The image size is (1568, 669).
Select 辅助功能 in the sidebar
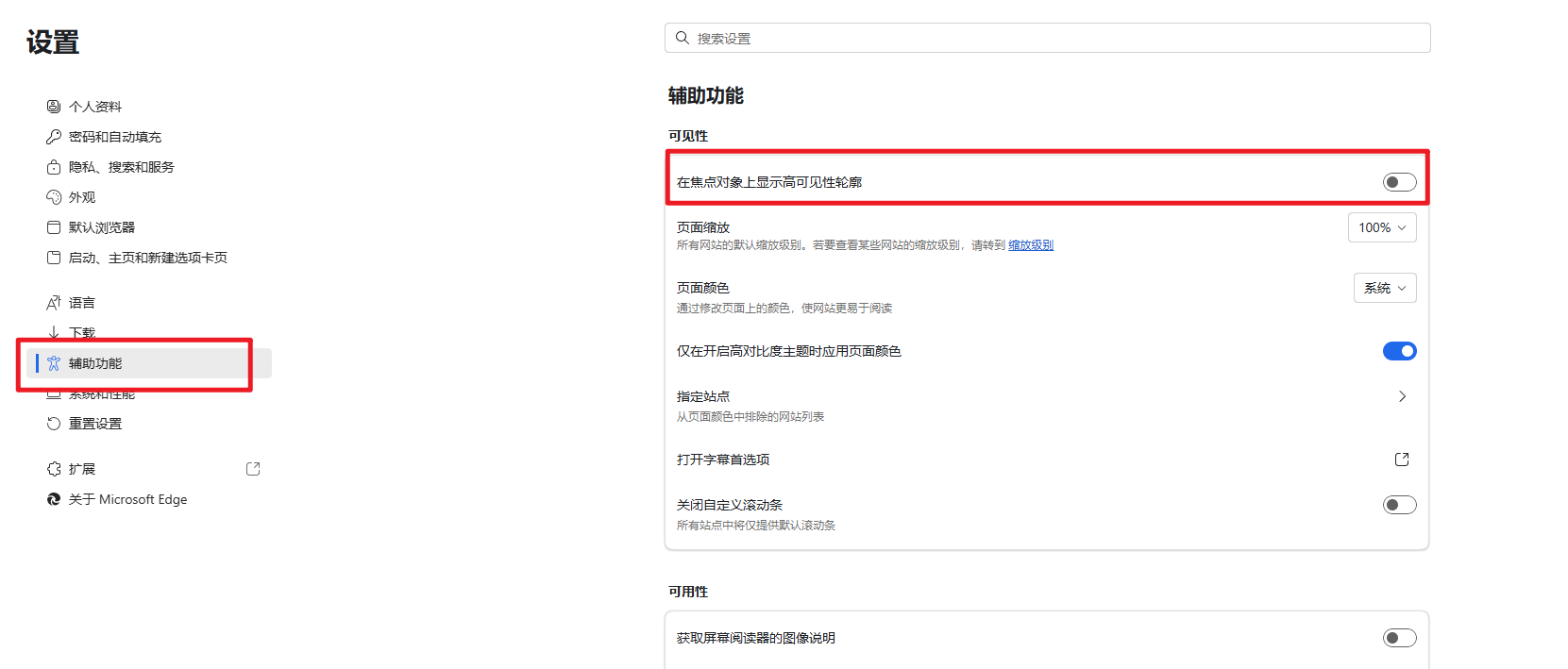[149, 363]
